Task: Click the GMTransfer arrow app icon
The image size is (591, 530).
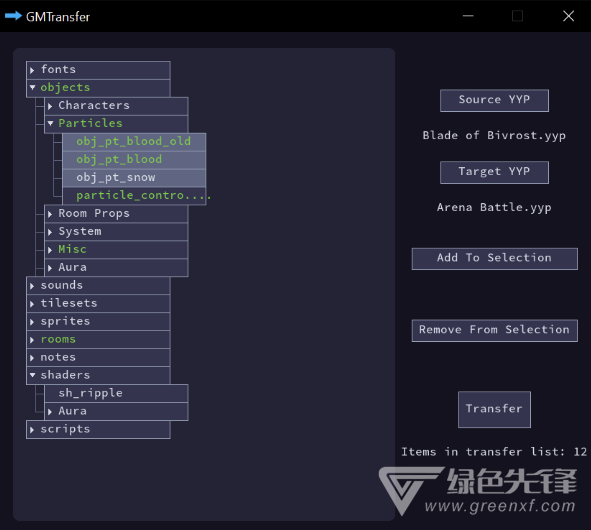Action: [13, 16]
